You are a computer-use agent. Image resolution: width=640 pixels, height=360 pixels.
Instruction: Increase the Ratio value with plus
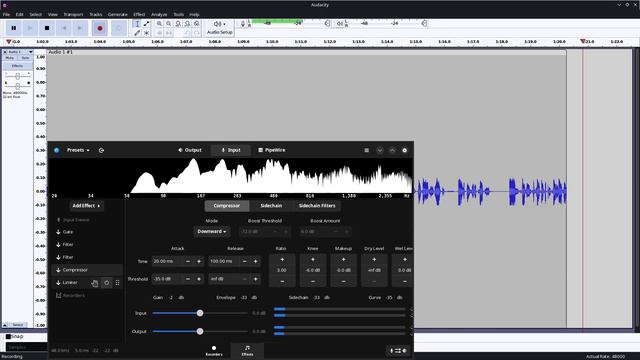(x=282, y=260)
